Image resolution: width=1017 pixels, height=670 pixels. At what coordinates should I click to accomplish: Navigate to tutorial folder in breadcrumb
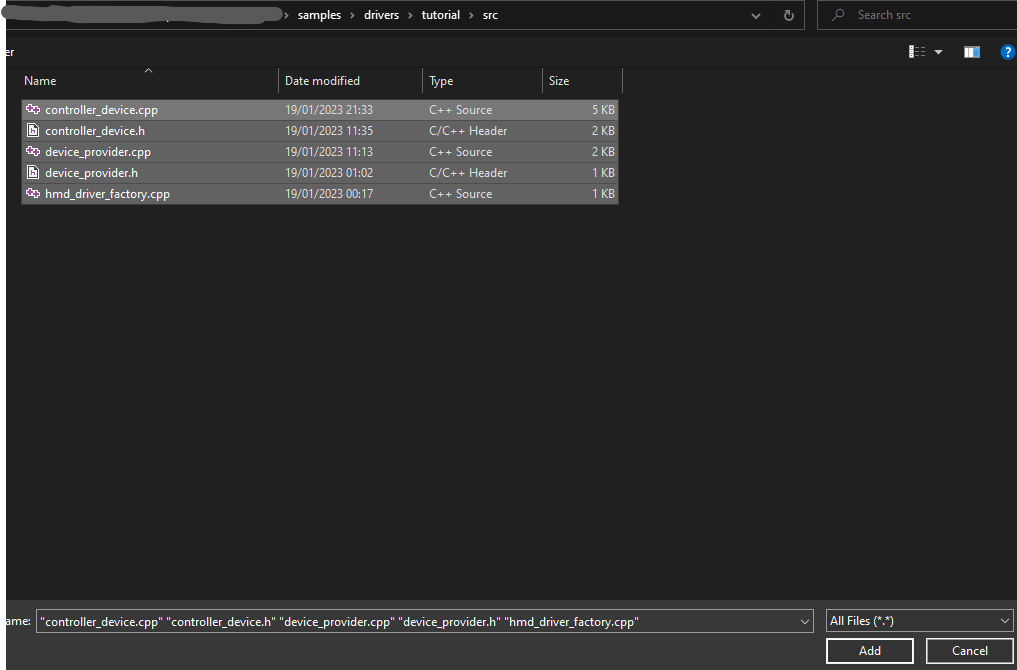440,15
